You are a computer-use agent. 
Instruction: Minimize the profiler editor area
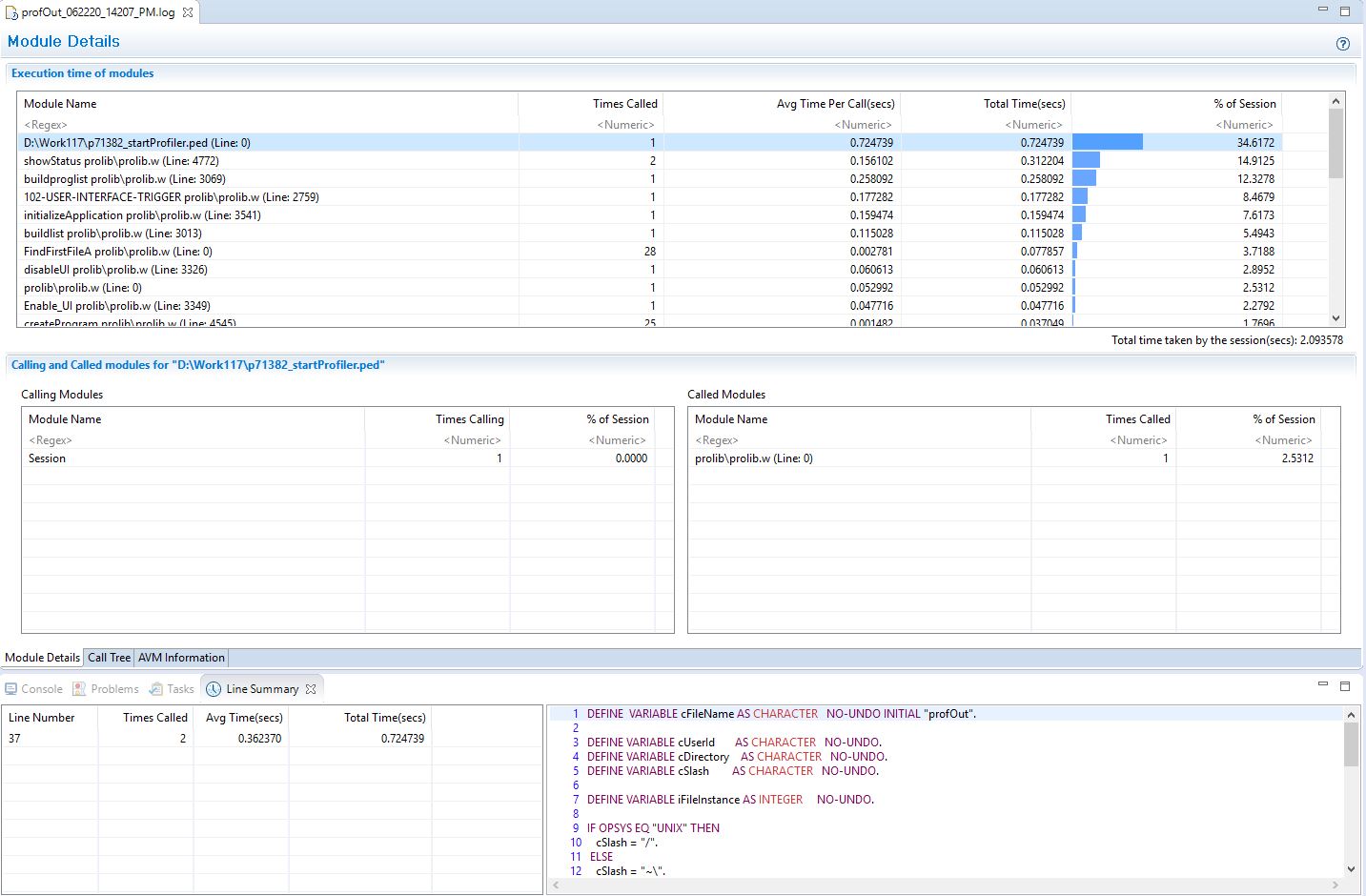click(x=1322, y=10)
